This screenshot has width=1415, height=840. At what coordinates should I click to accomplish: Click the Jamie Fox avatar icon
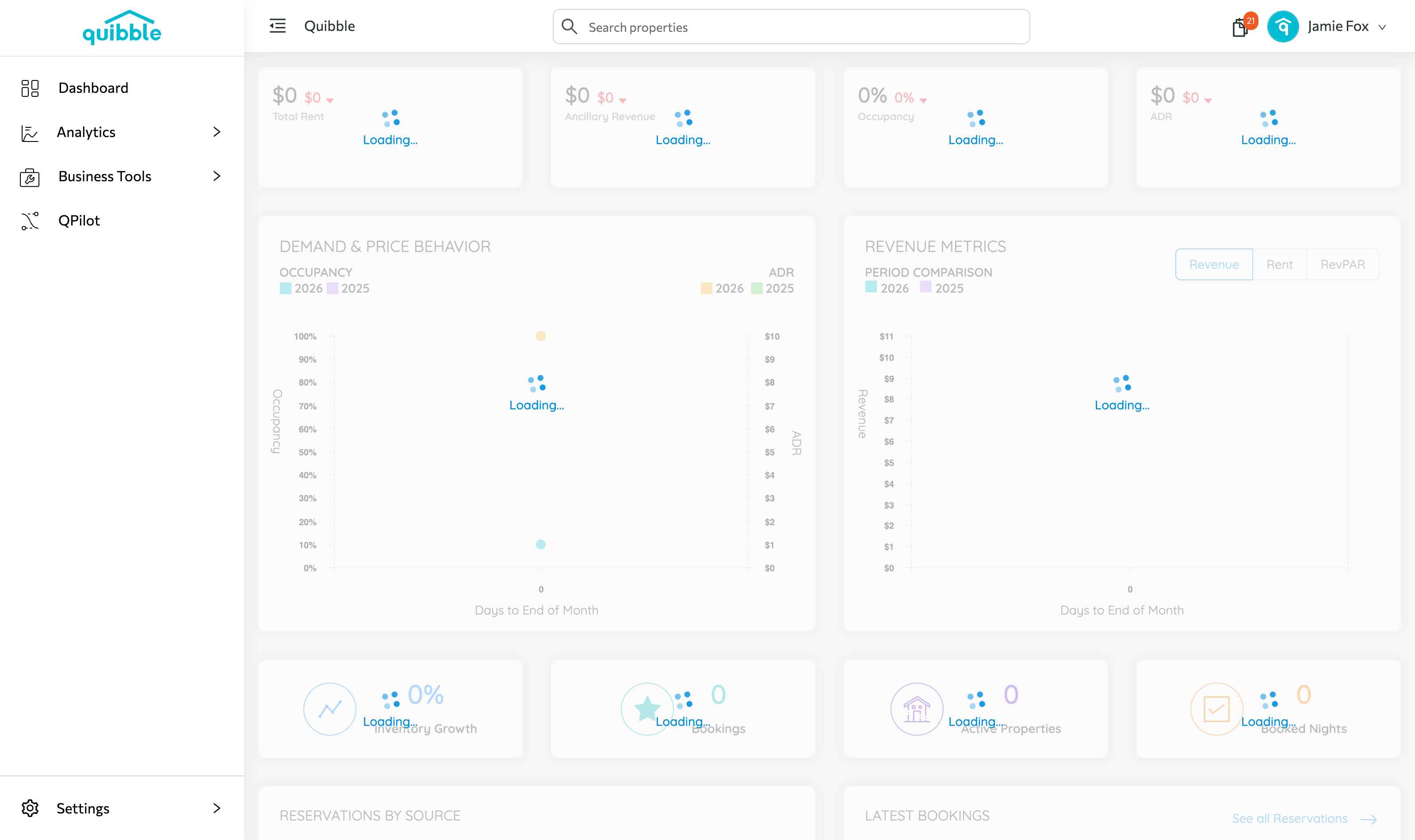pyautogui.click(x=1282, y=27)
